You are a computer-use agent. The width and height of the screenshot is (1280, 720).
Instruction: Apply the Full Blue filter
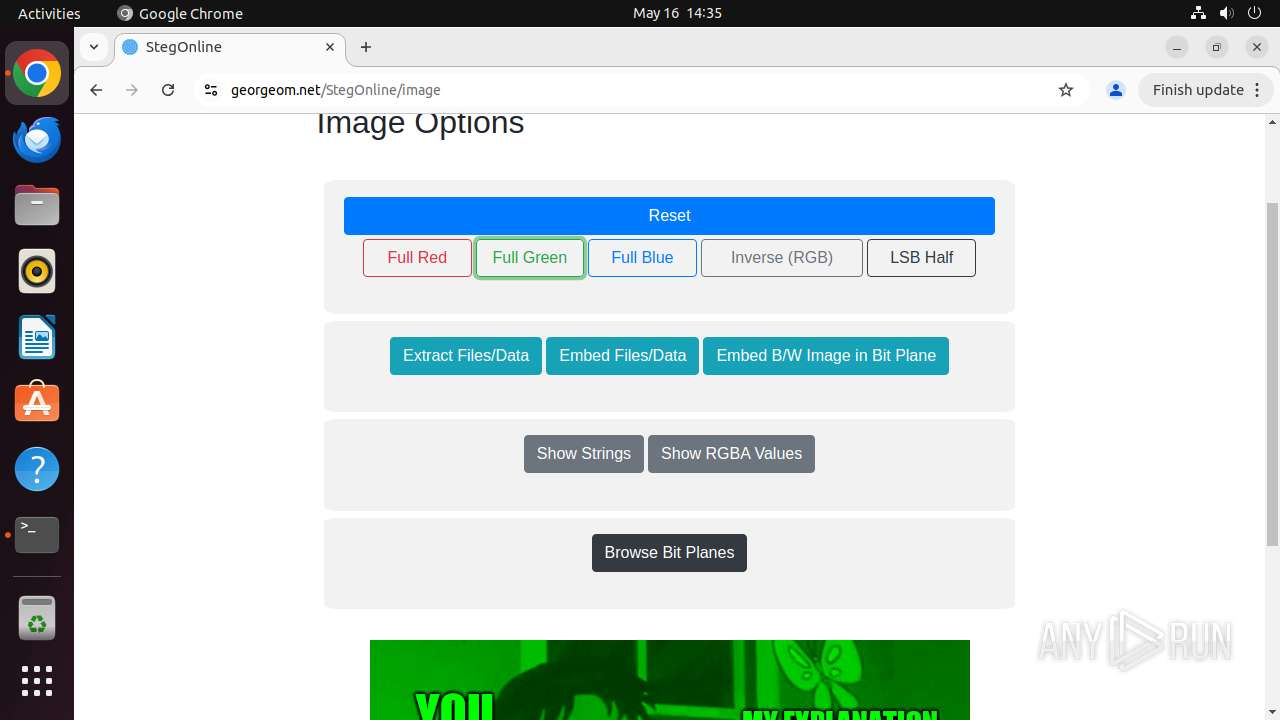tap(642, 258)
